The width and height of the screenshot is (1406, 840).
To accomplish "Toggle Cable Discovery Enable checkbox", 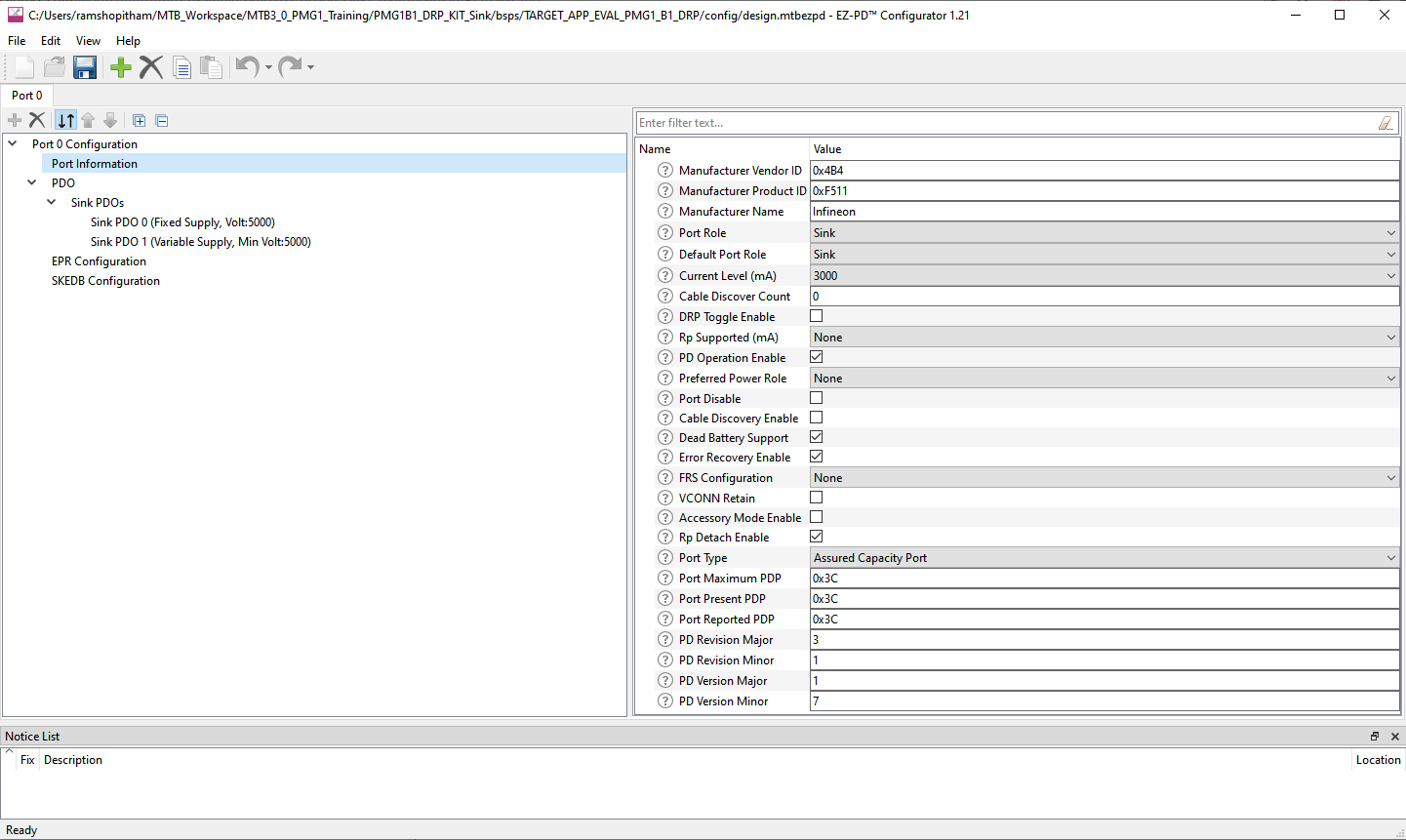I will [817, 418].
